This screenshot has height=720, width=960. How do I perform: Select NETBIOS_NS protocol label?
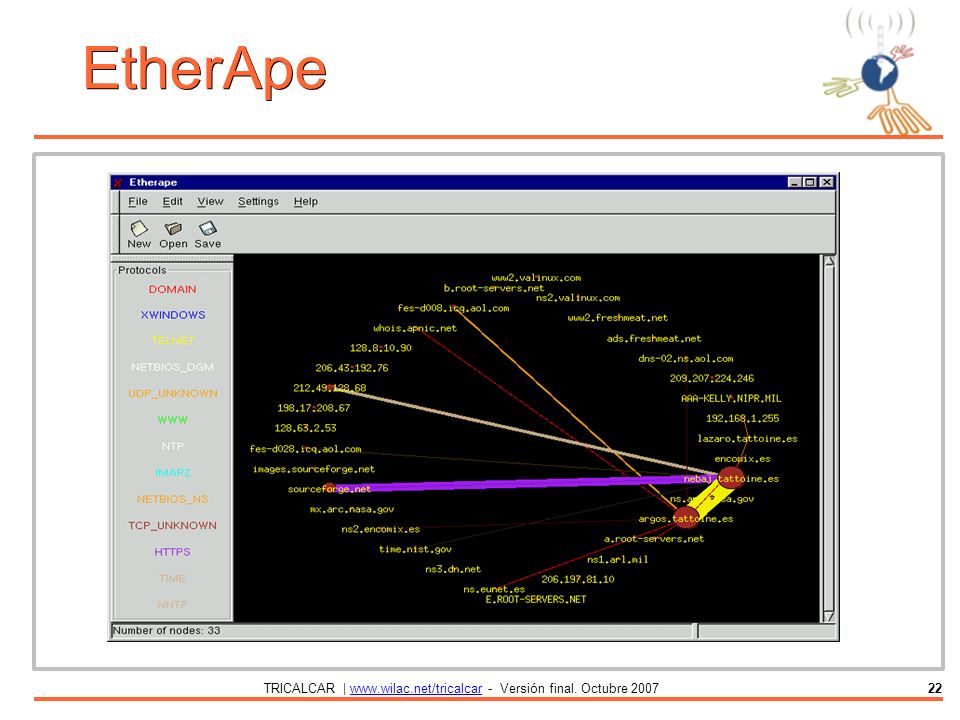tap(173, 499)
